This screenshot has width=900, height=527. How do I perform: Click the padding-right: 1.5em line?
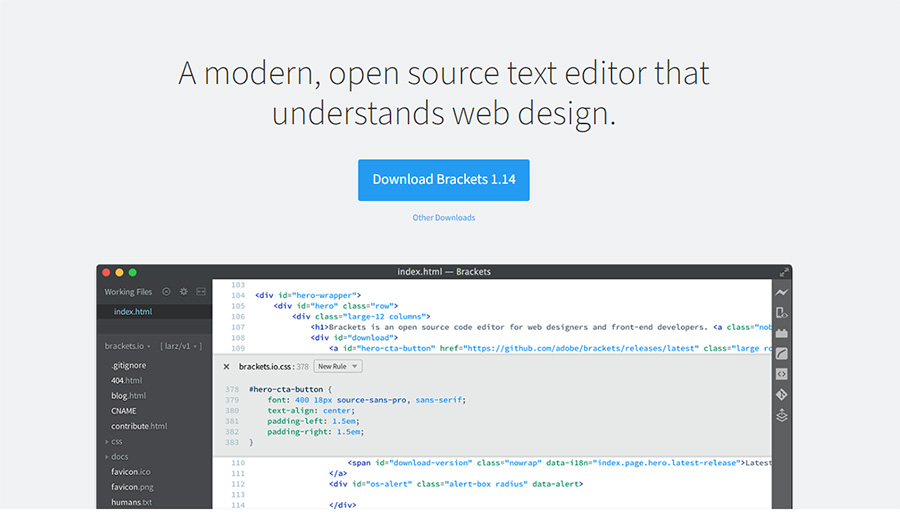click(x=316, y=432)
